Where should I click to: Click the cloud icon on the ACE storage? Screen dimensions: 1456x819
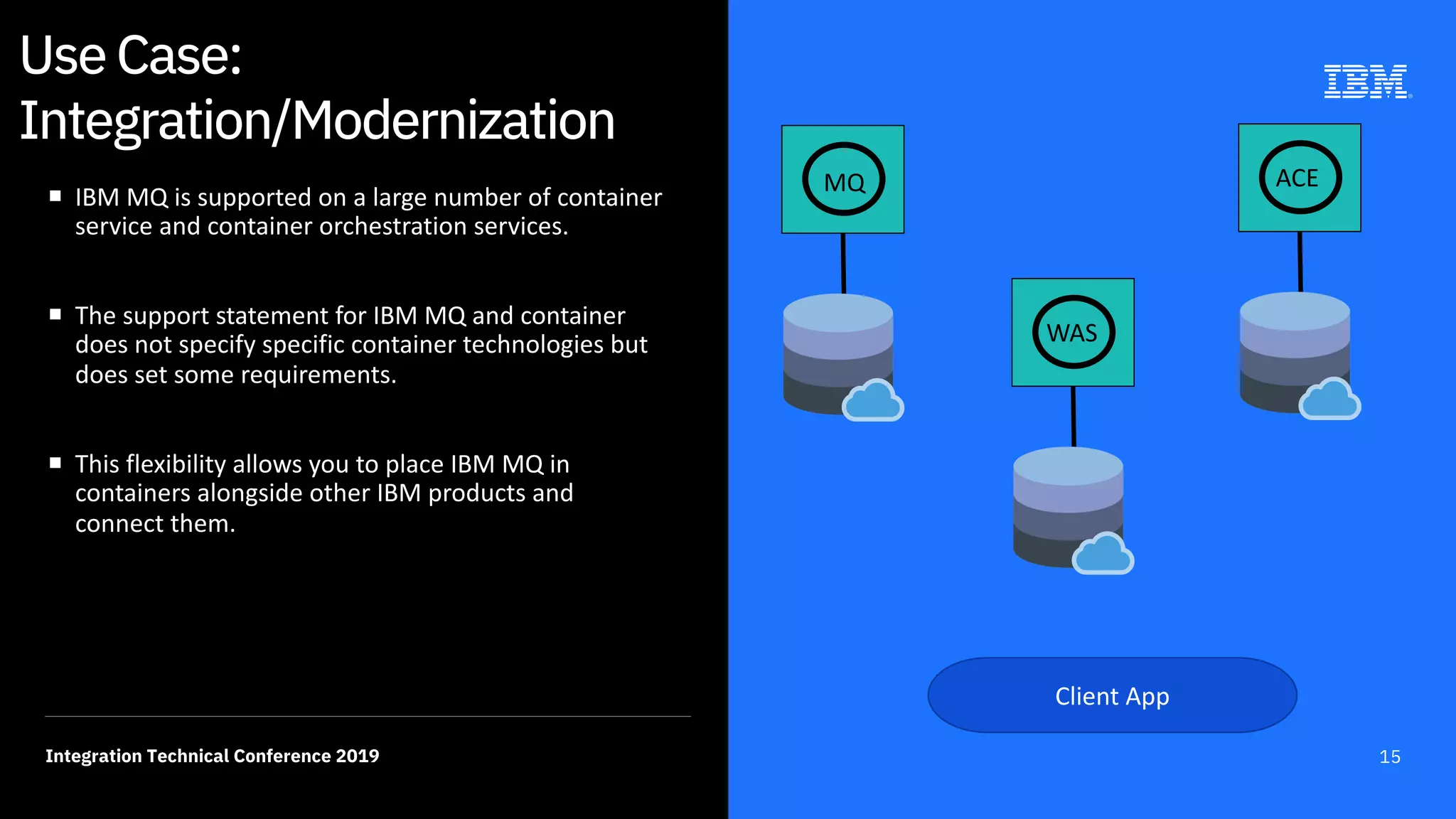[1329, 399]
